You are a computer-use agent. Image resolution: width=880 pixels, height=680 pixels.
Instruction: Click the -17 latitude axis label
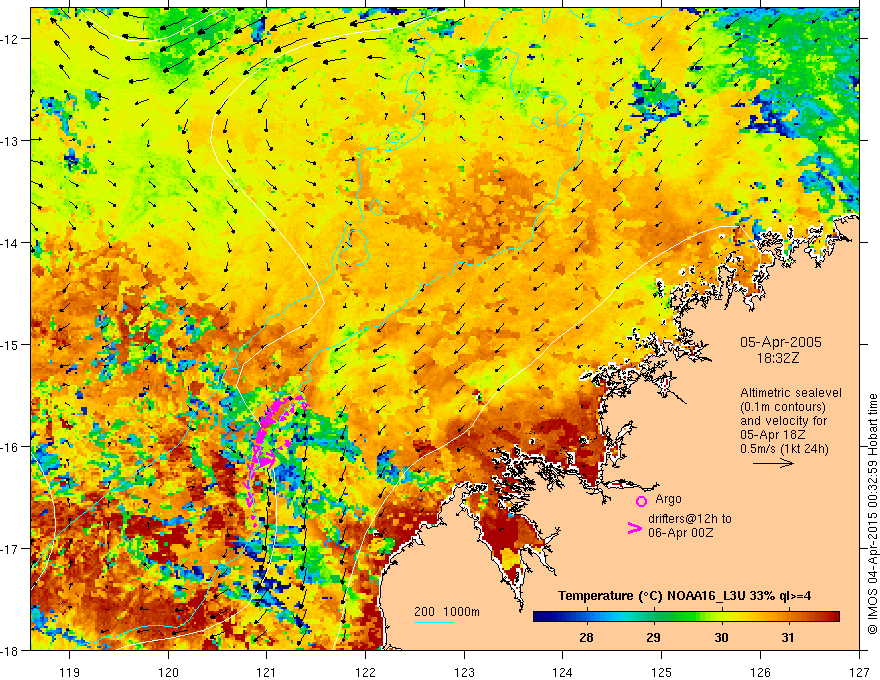11,549
